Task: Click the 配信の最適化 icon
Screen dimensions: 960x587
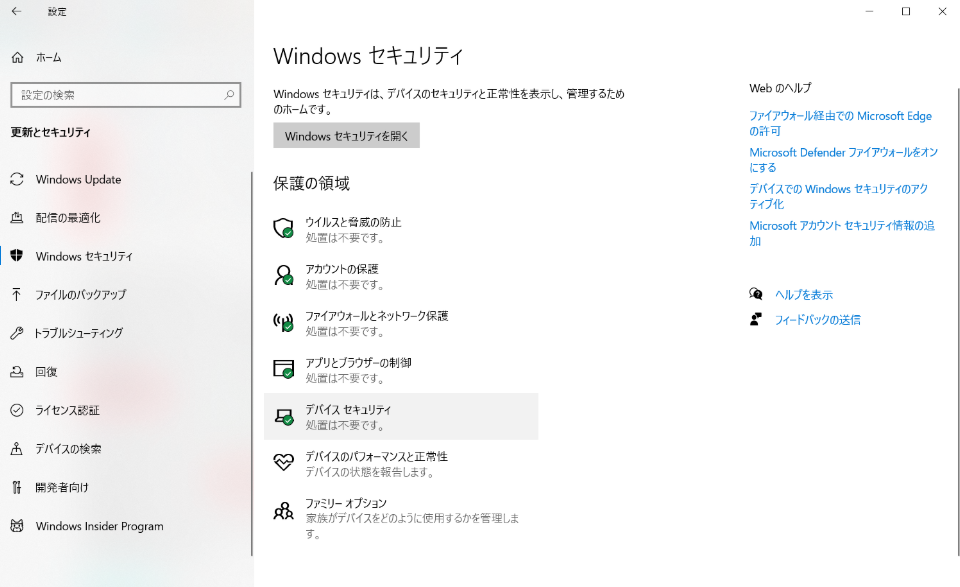Action: 17,218
